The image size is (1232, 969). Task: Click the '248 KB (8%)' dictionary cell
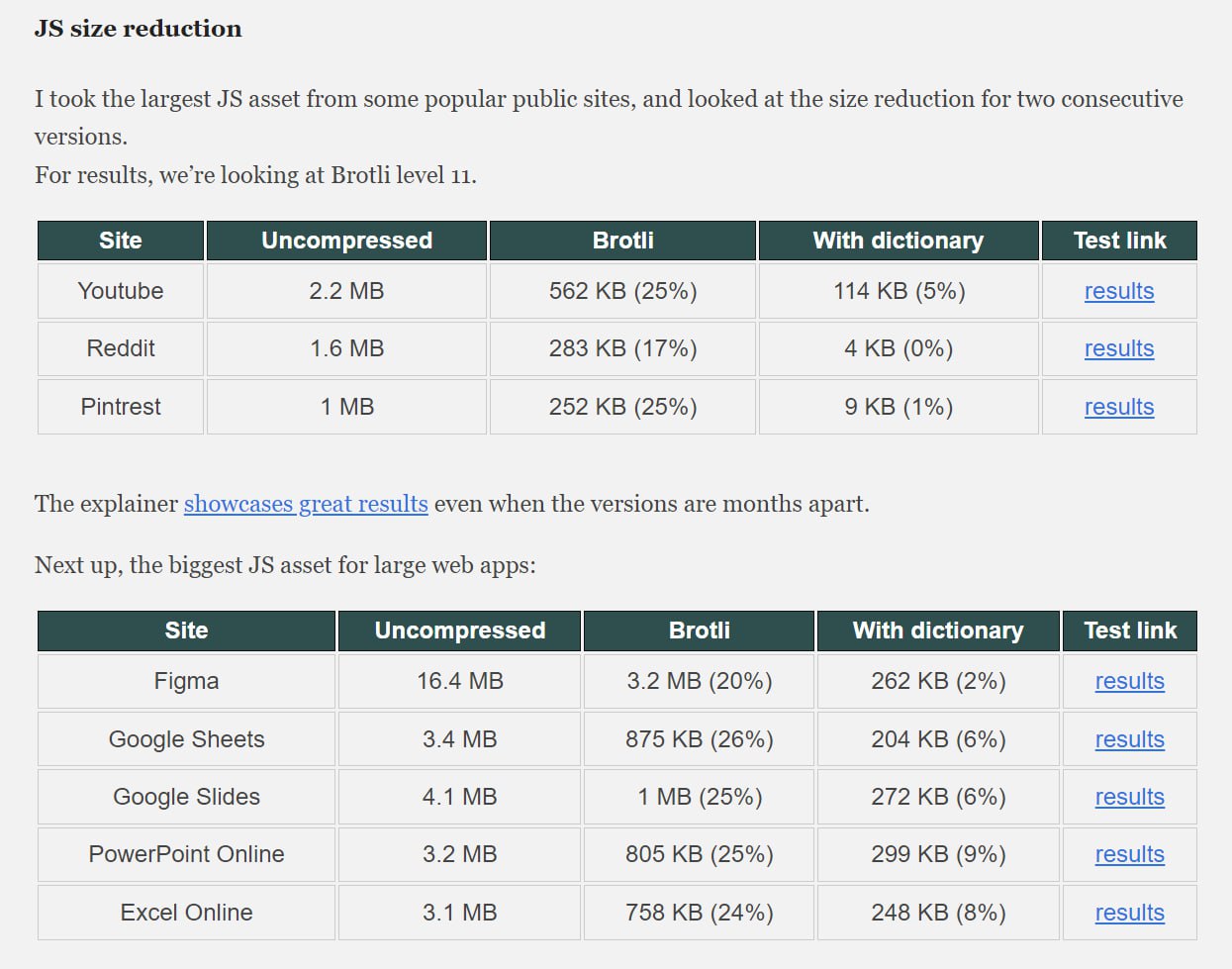click(x=938, y=913)
